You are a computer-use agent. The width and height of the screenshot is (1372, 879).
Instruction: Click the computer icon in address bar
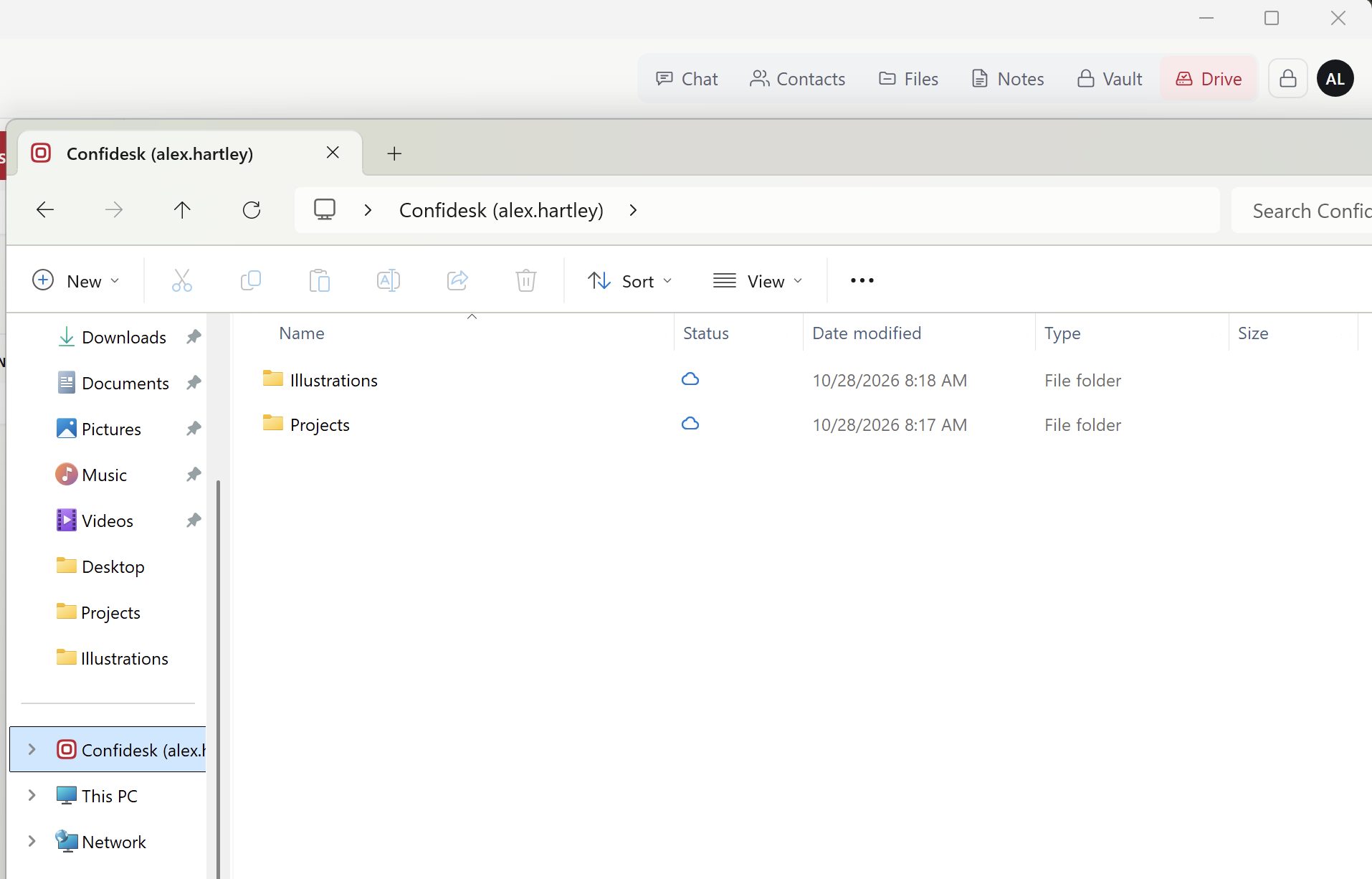click(x=325, y=210)
